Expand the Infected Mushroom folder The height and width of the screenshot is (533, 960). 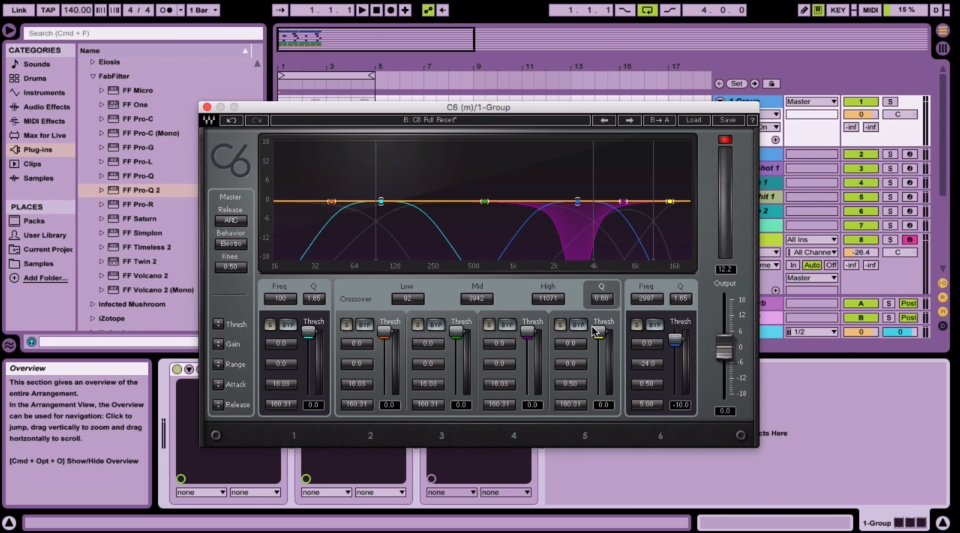coord(93,304)
